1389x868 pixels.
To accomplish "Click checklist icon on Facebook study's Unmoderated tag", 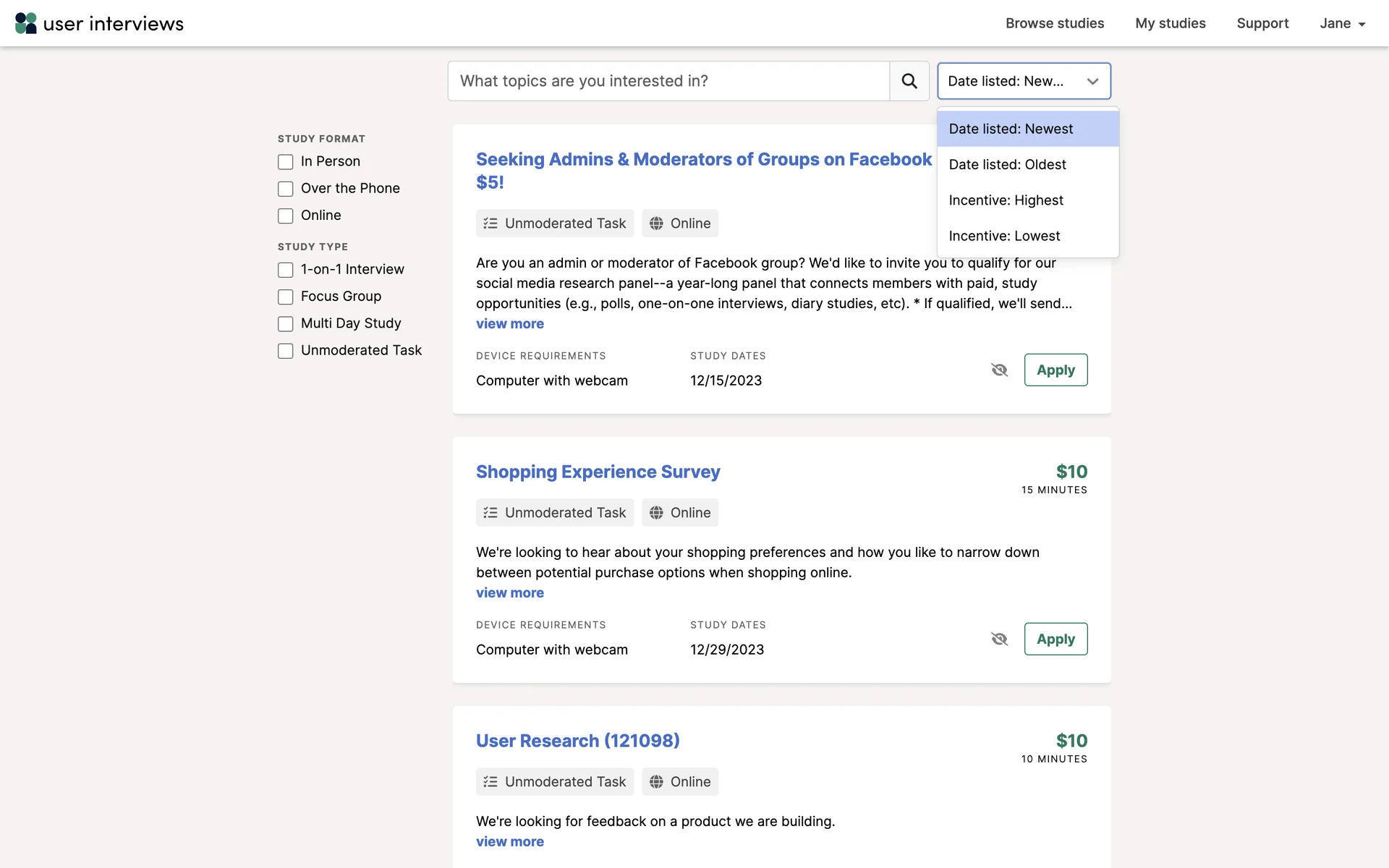I will [x=490, y=224].
